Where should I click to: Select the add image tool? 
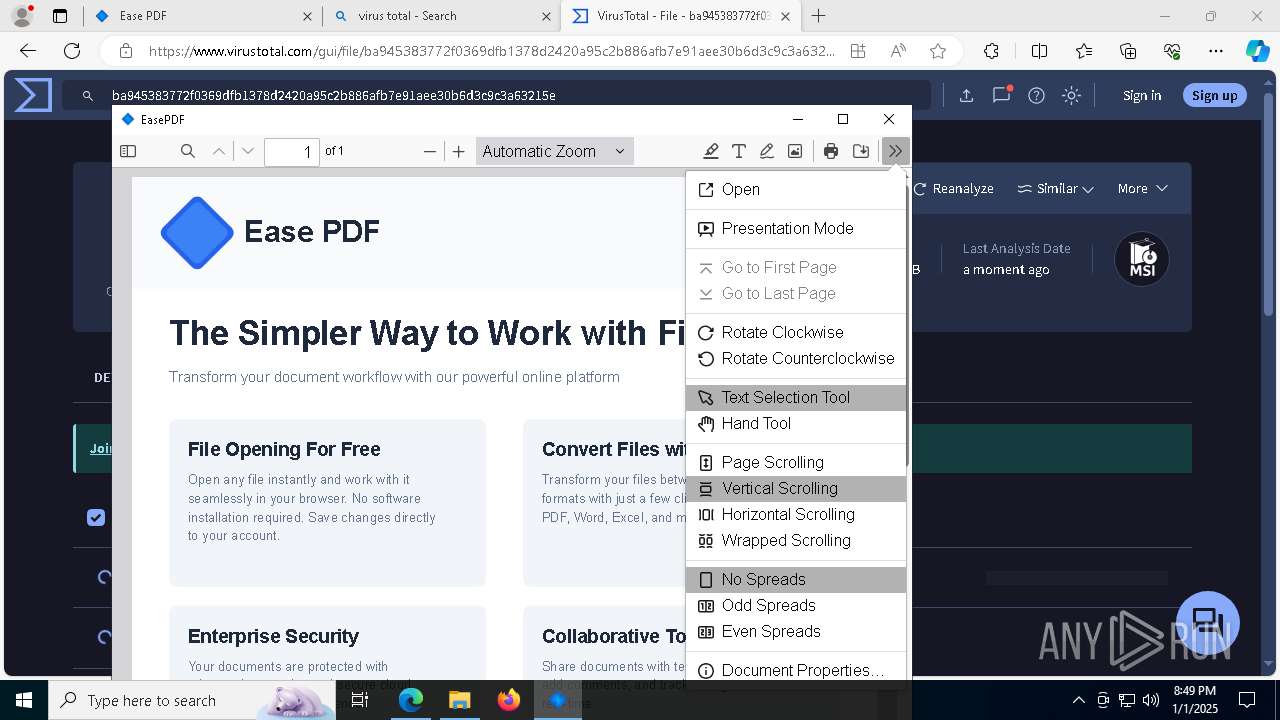click(x=795, y=151)
